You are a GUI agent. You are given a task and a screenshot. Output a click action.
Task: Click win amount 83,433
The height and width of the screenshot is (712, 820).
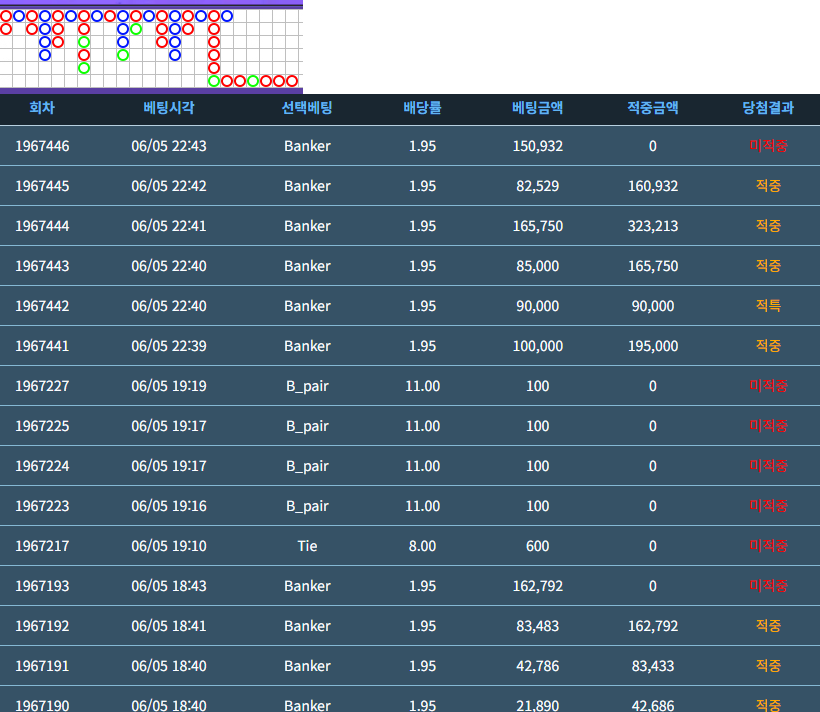click(653, 666)
